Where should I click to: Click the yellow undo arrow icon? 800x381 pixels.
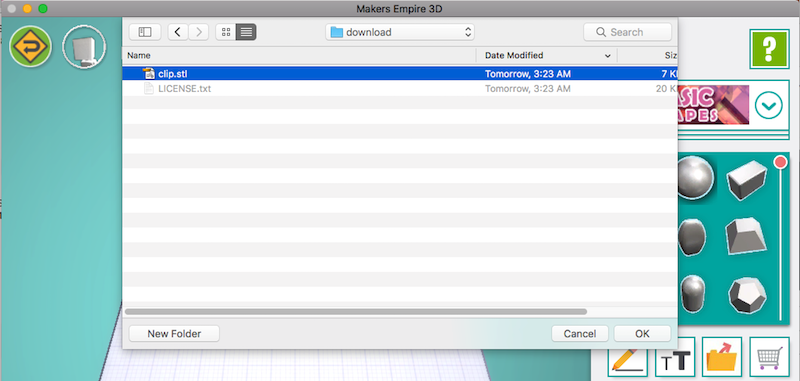pyautogui.click(x=30, y=46)
